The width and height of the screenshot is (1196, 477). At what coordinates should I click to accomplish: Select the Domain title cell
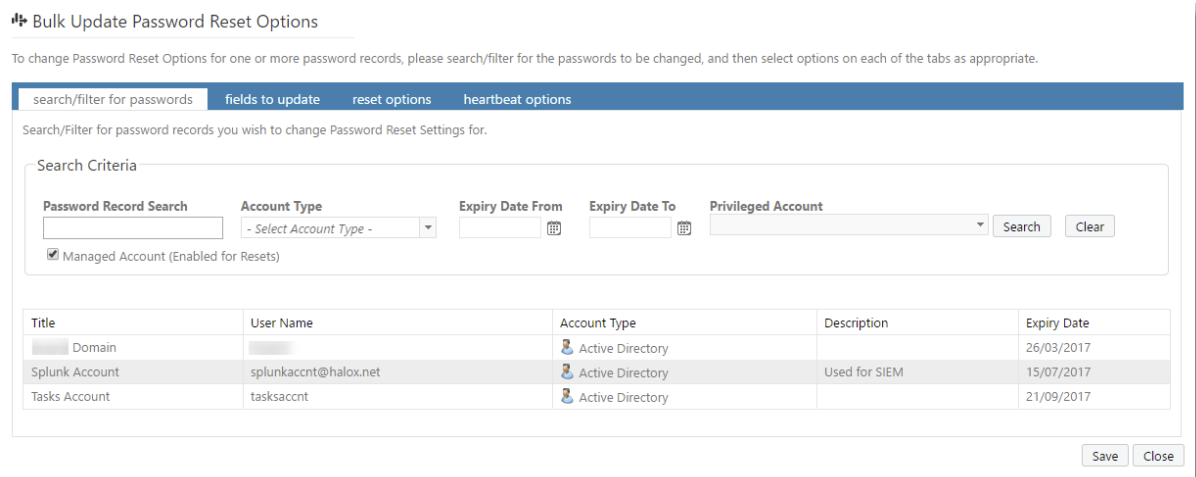74,347
